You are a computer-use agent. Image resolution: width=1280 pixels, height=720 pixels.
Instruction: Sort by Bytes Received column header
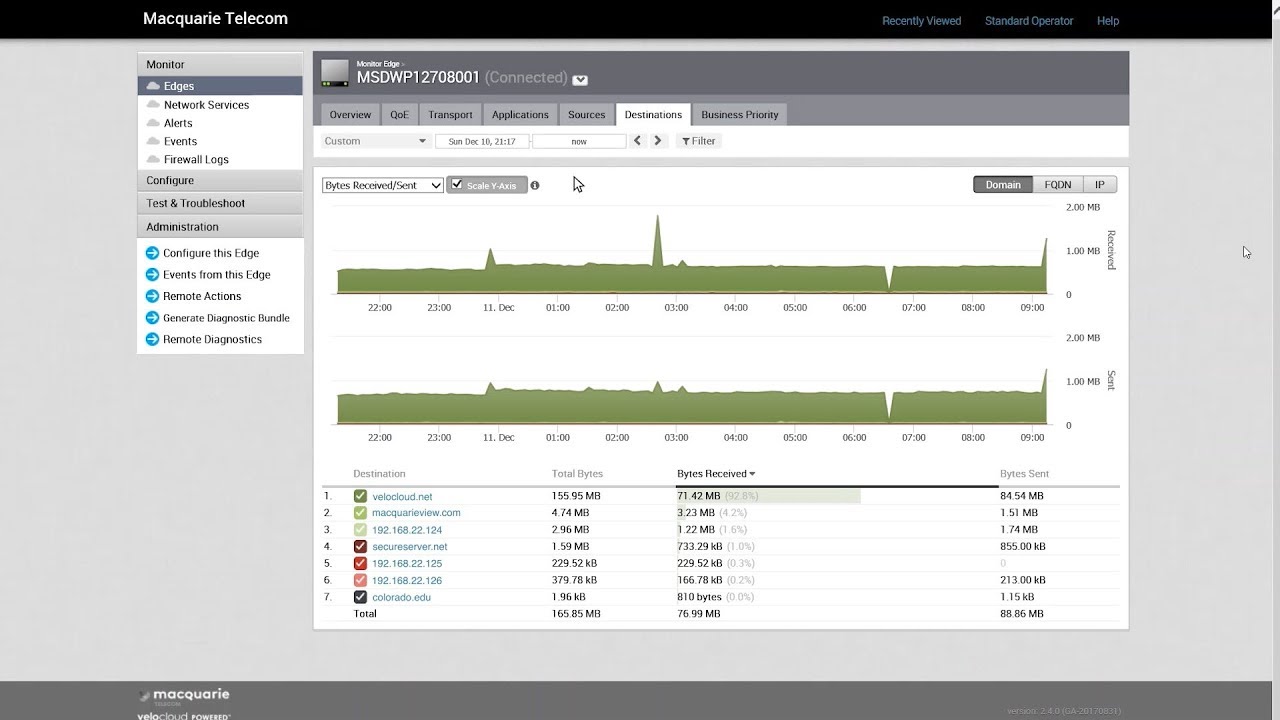tap(716, 474)
